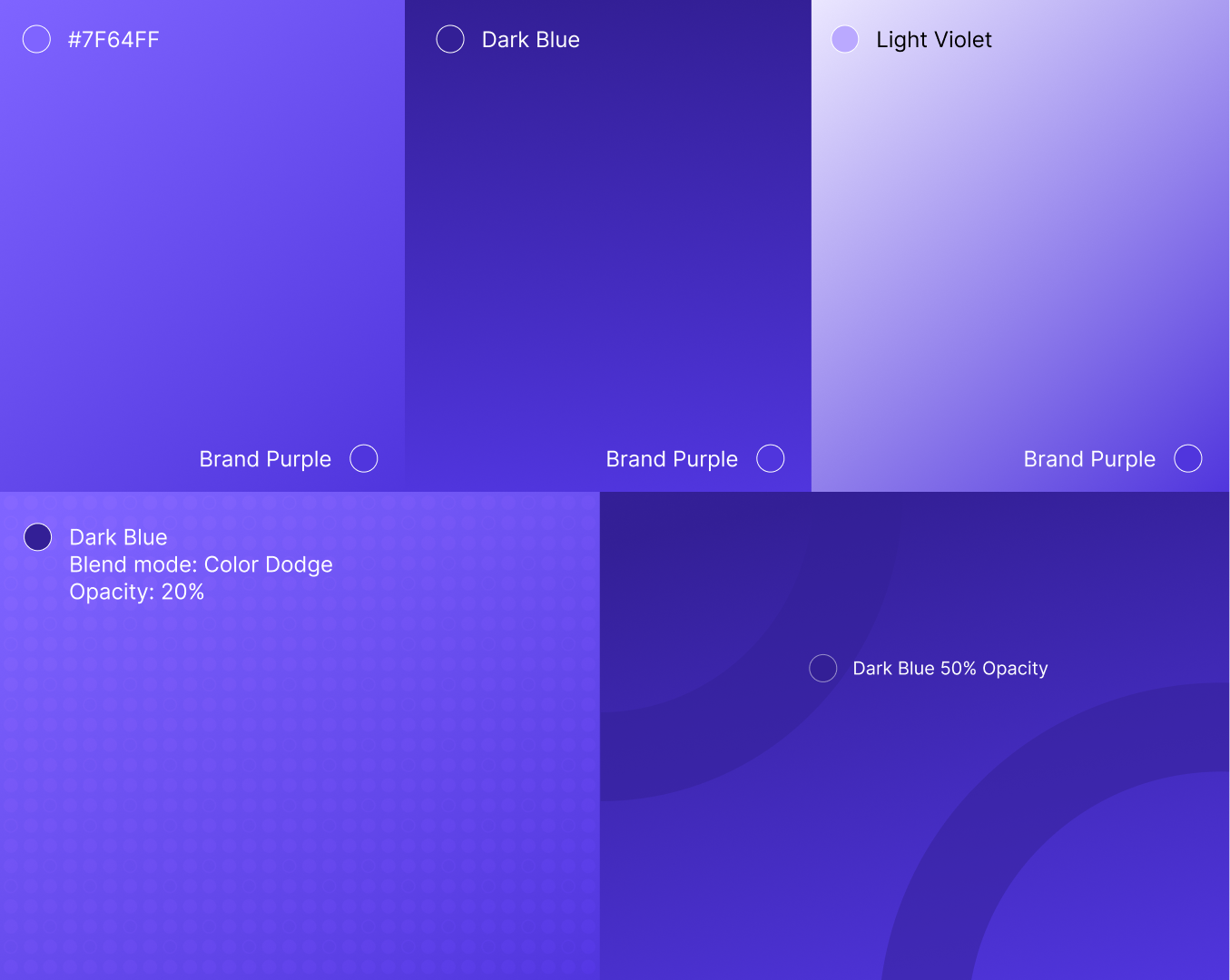Click the Blend mode: Color Dodge text

(x=201, y=564)
